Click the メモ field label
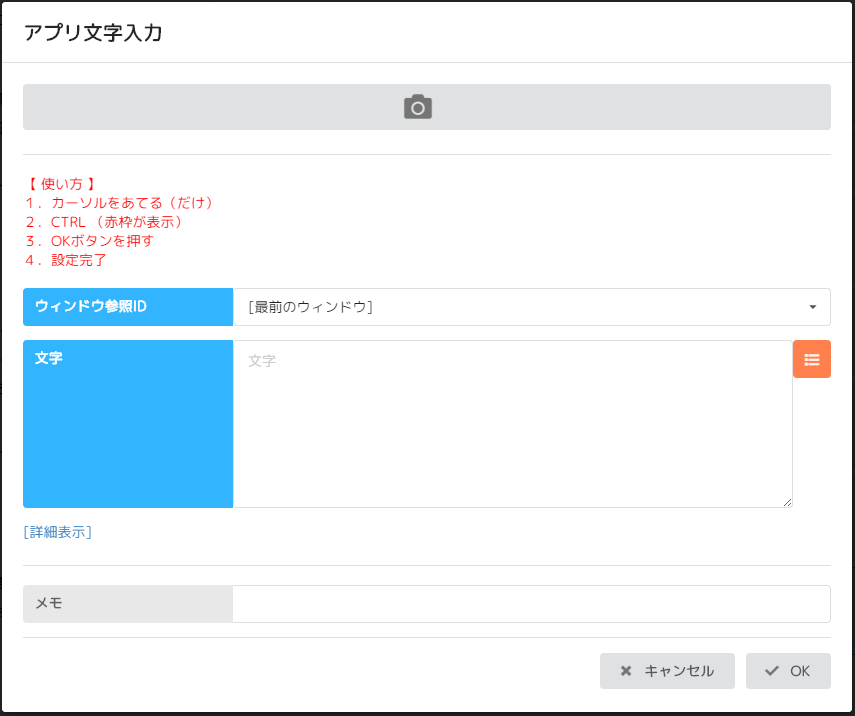 pyautogui.click(x=127, y=604)
